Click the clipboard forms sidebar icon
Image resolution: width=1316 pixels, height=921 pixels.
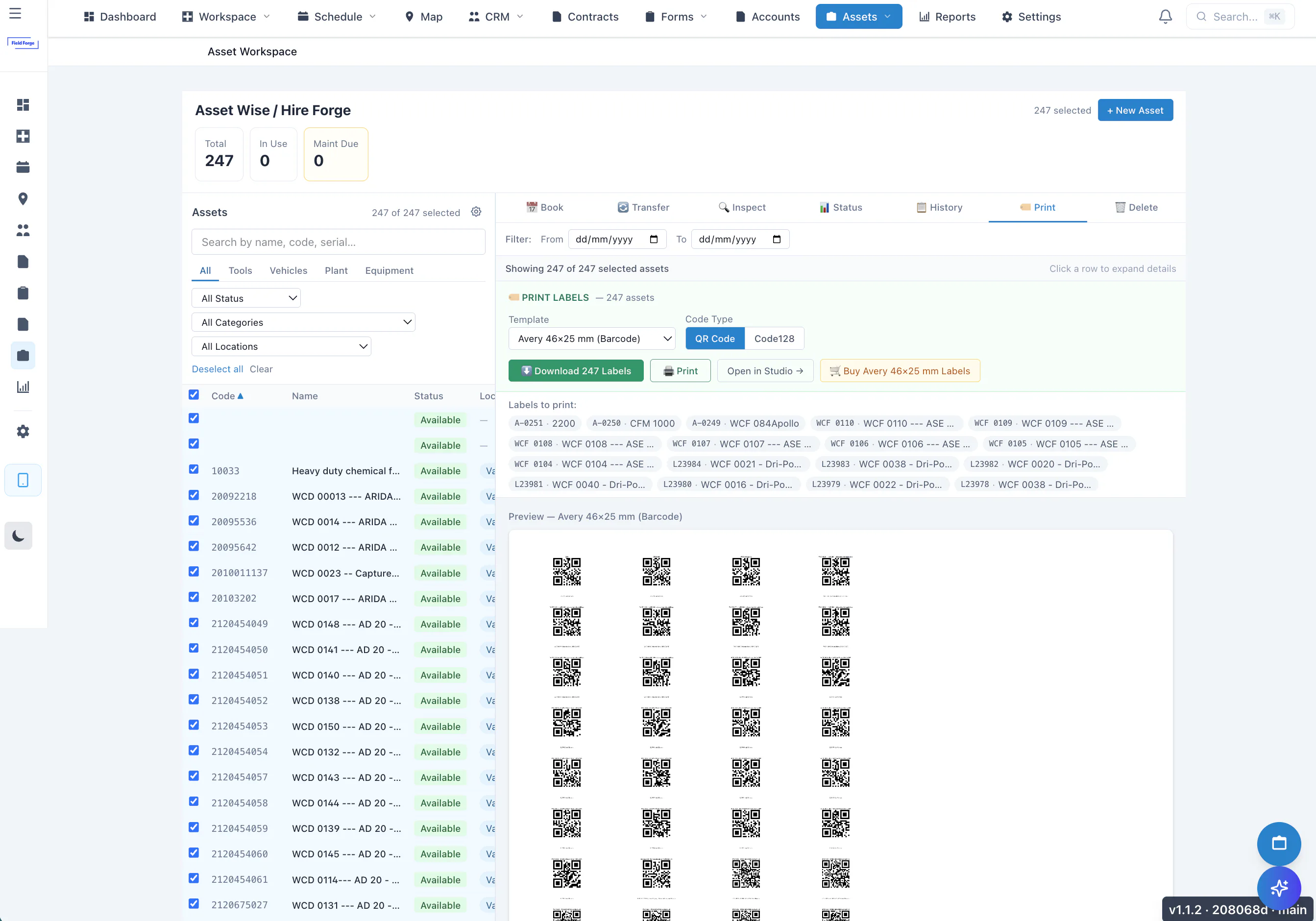(23, 293)
